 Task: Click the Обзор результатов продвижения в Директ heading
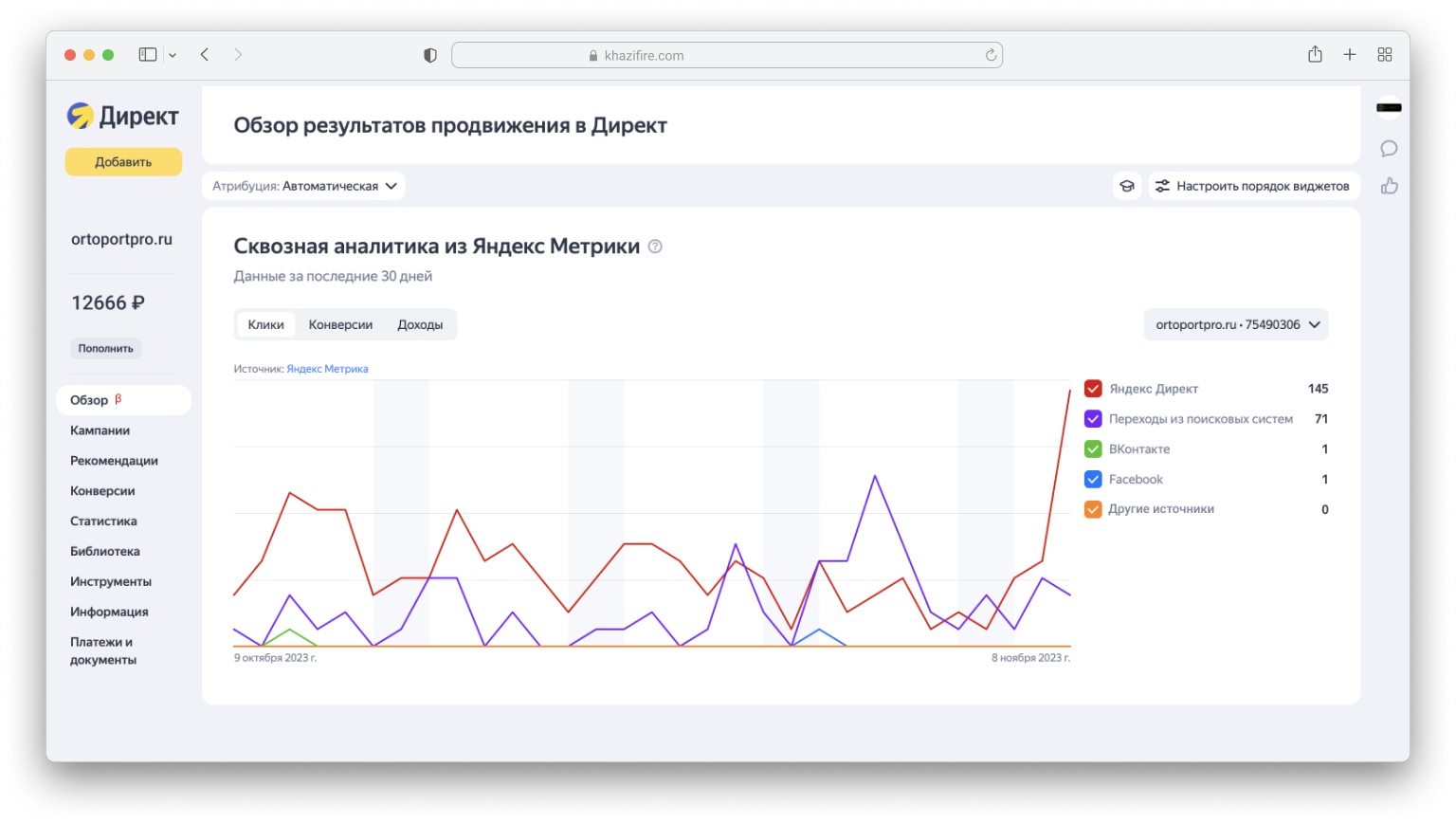click(450, 126)
